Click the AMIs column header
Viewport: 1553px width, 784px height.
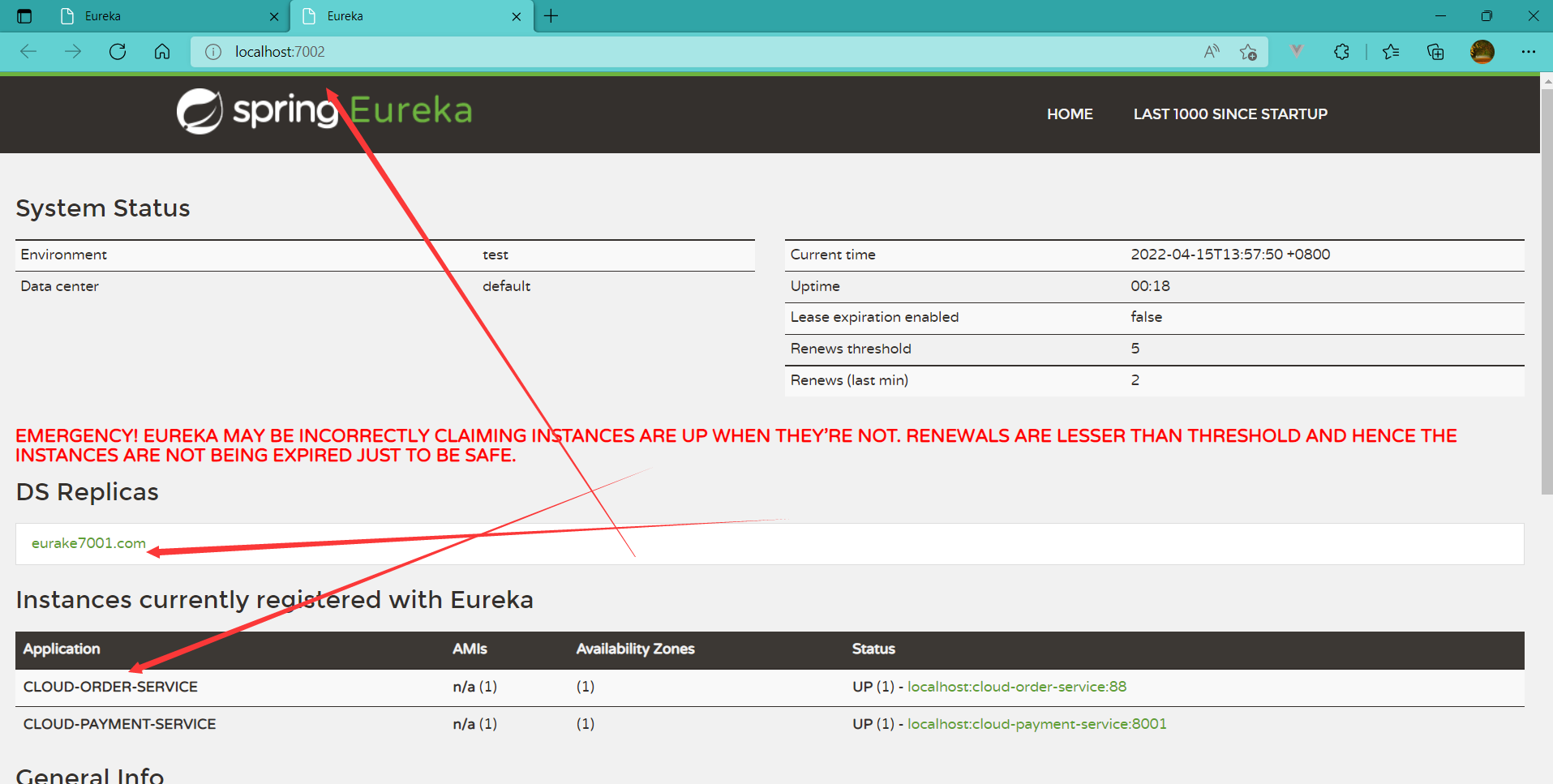pyautogui.click(x=470, y=649)
